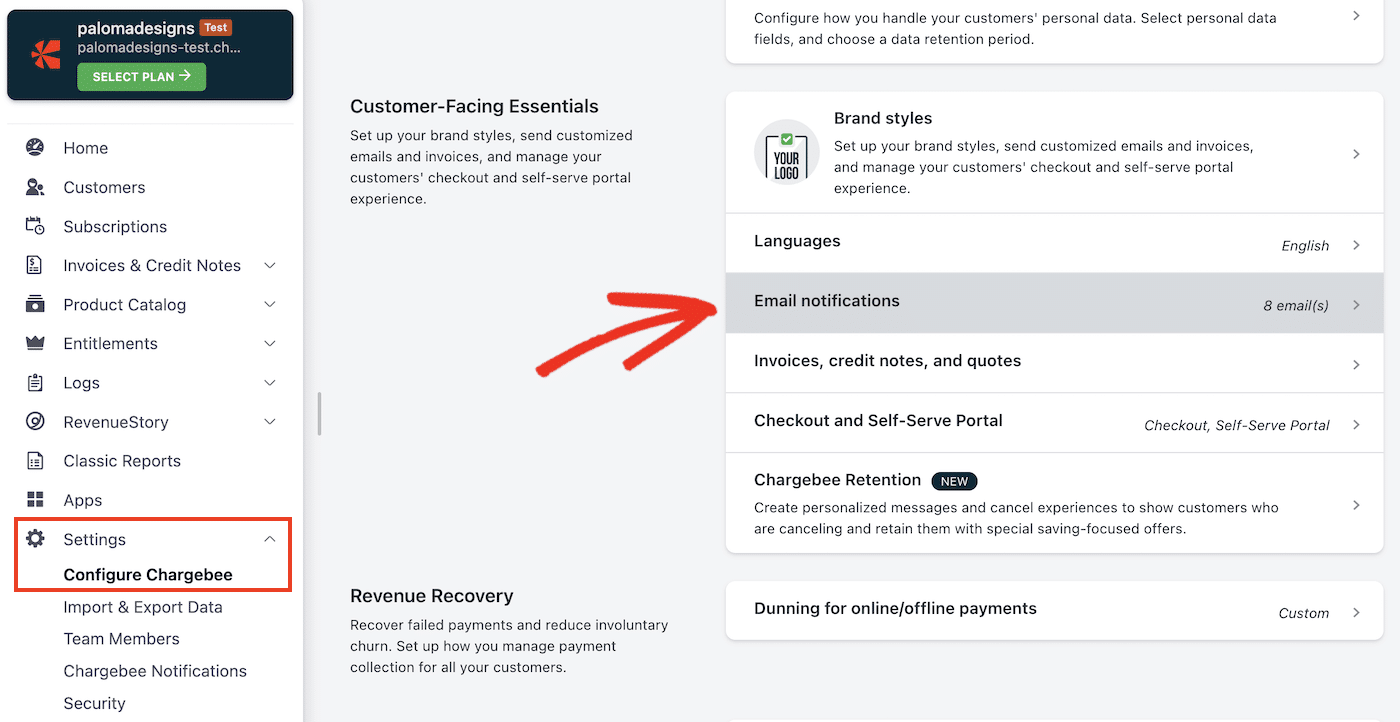The width and height of the screenshot is (1400, 722).
Task: Click the SELECT PLAN button
Action: [x=140, y=76]
